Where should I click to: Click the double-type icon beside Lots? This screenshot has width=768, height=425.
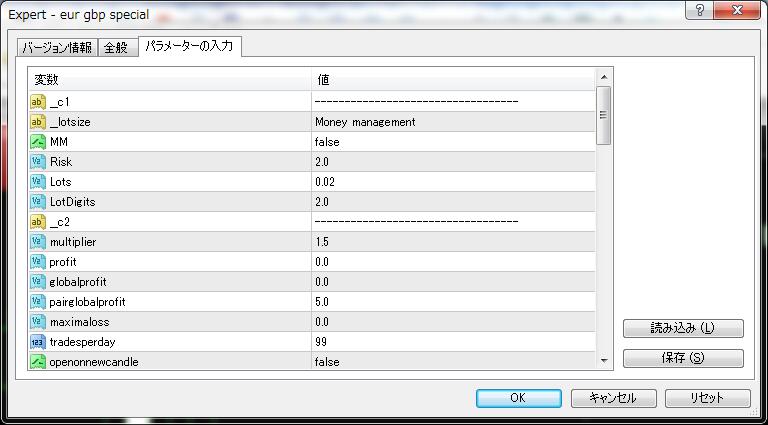pos(38,182)
